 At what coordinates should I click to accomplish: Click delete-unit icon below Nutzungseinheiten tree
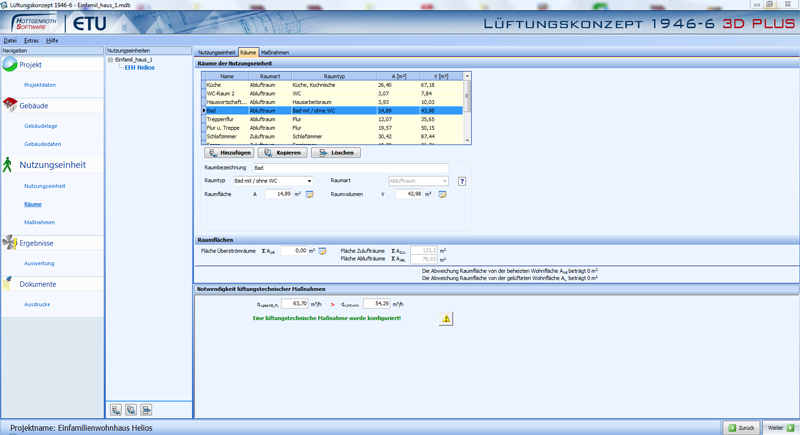click(x=146, y=410)
